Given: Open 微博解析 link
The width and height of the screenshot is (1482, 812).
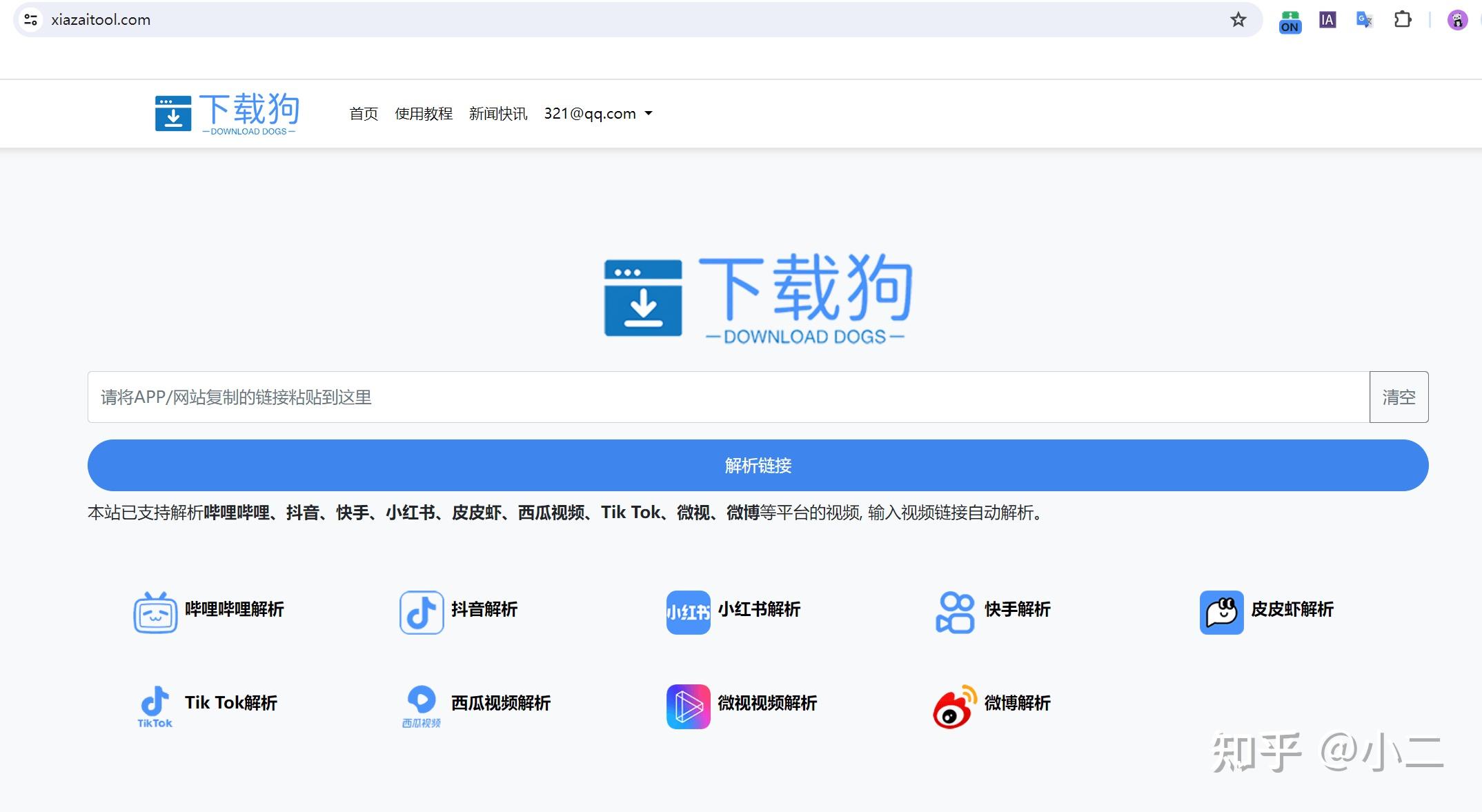Looking at the screenshot, I should [1018, 703].
